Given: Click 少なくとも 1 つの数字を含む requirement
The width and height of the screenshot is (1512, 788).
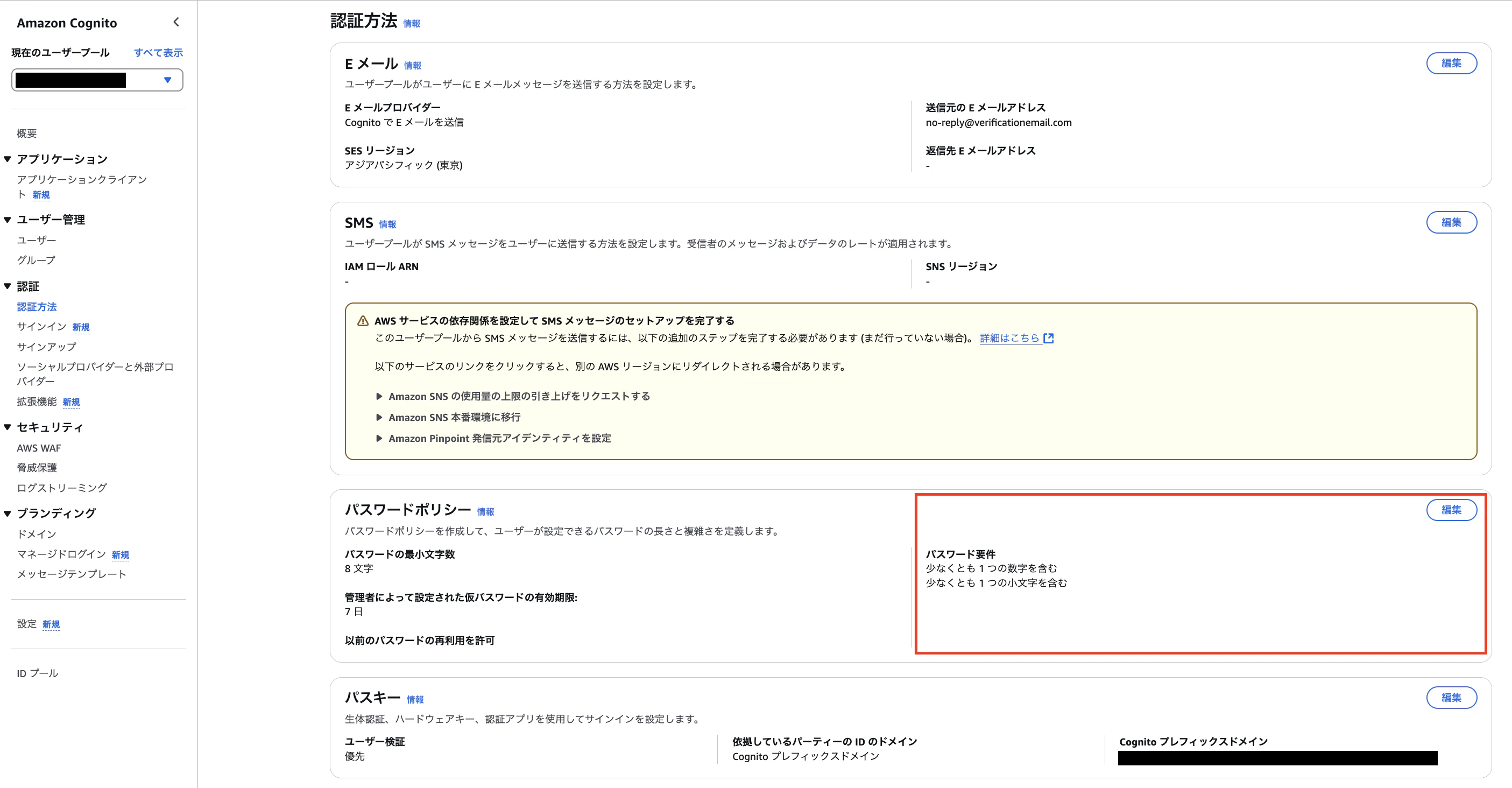Looking at the screenshot, I should [x=991, y=568].
